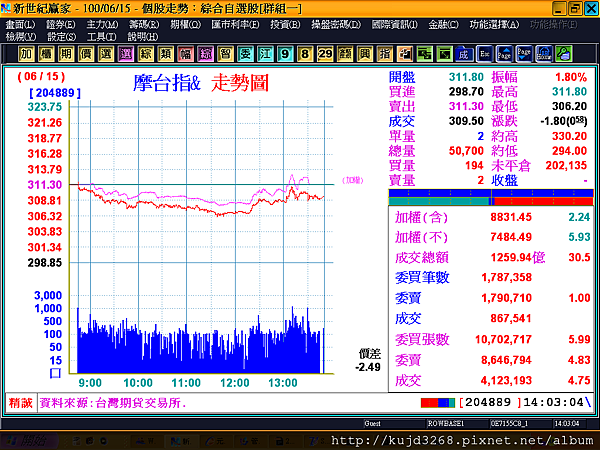This screenshot has width=600, height=450.
Task: Click the 類 (category) toolbar icon
Action: pos(165,54)
